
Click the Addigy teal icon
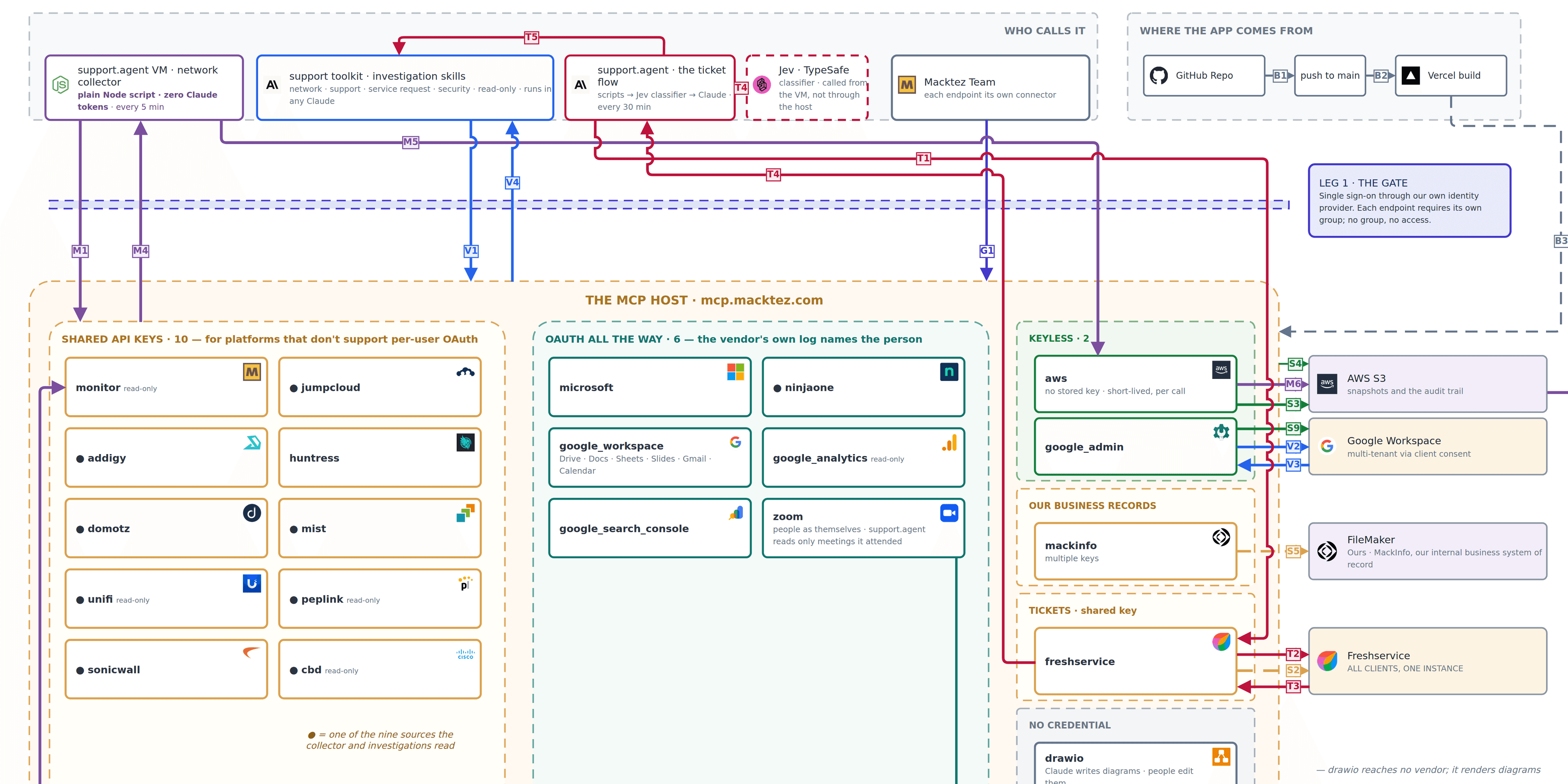point(252,443)
